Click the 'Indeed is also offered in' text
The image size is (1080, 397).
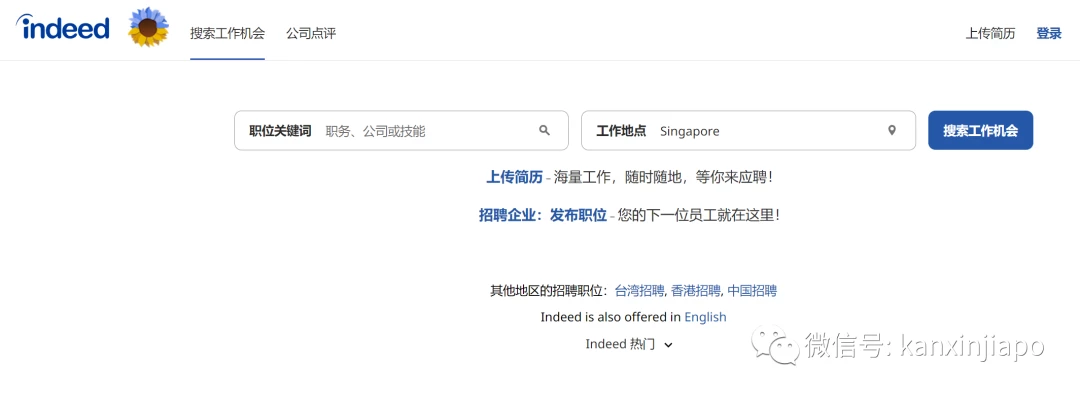611,317
